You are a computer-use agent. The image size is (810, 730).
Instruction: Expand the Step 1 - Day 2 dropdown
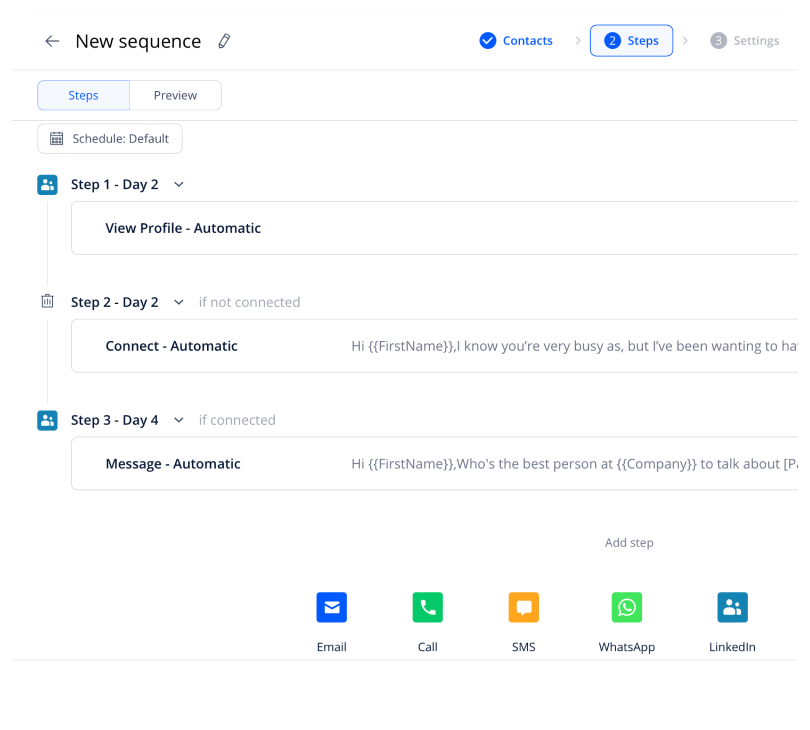click(179, 185)
